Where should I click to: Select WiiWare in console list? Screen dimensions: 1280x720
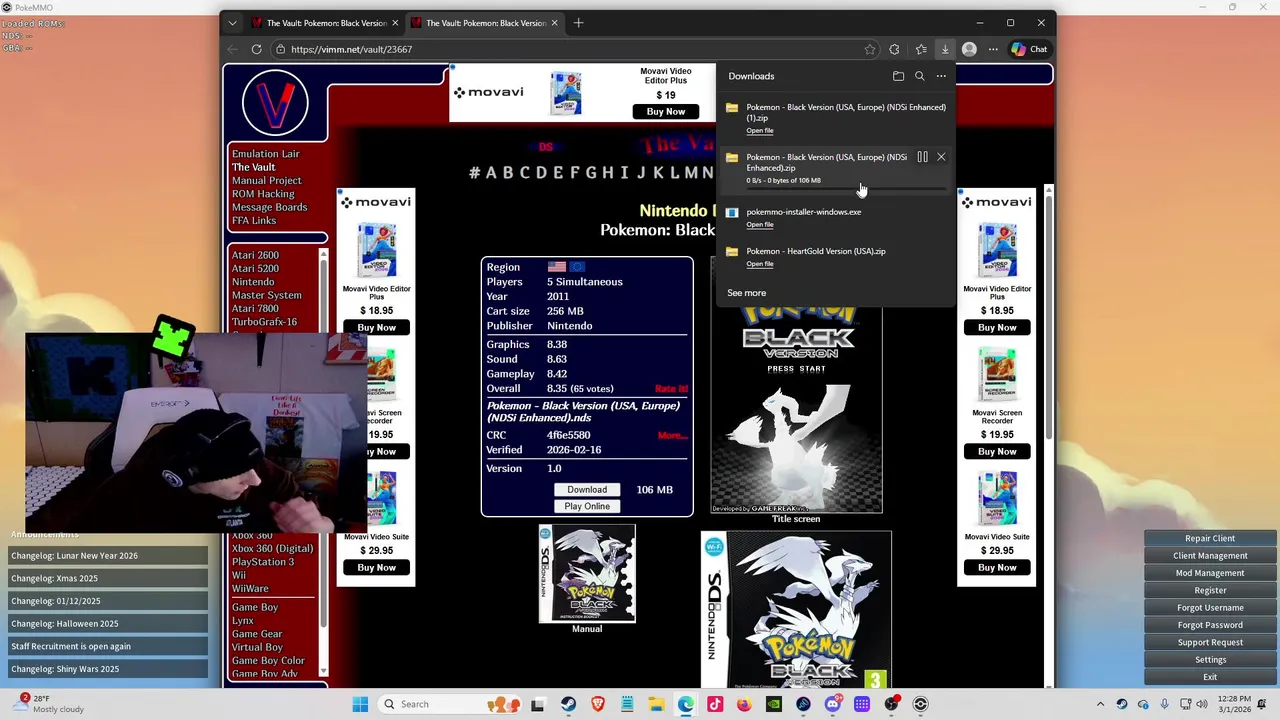(250, 589)
